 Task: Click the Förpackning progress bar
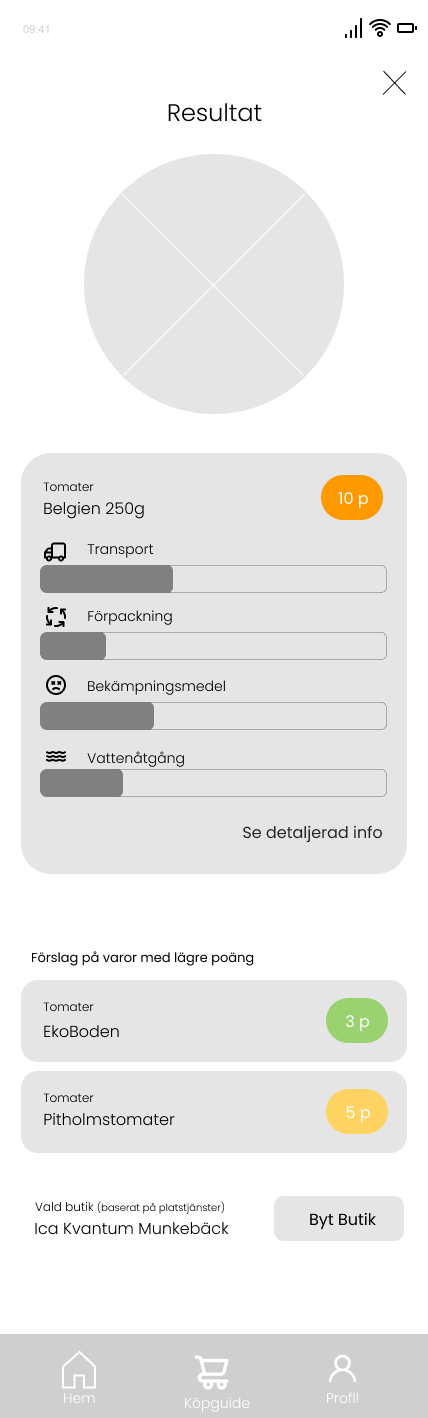click(x=213, y=646)
